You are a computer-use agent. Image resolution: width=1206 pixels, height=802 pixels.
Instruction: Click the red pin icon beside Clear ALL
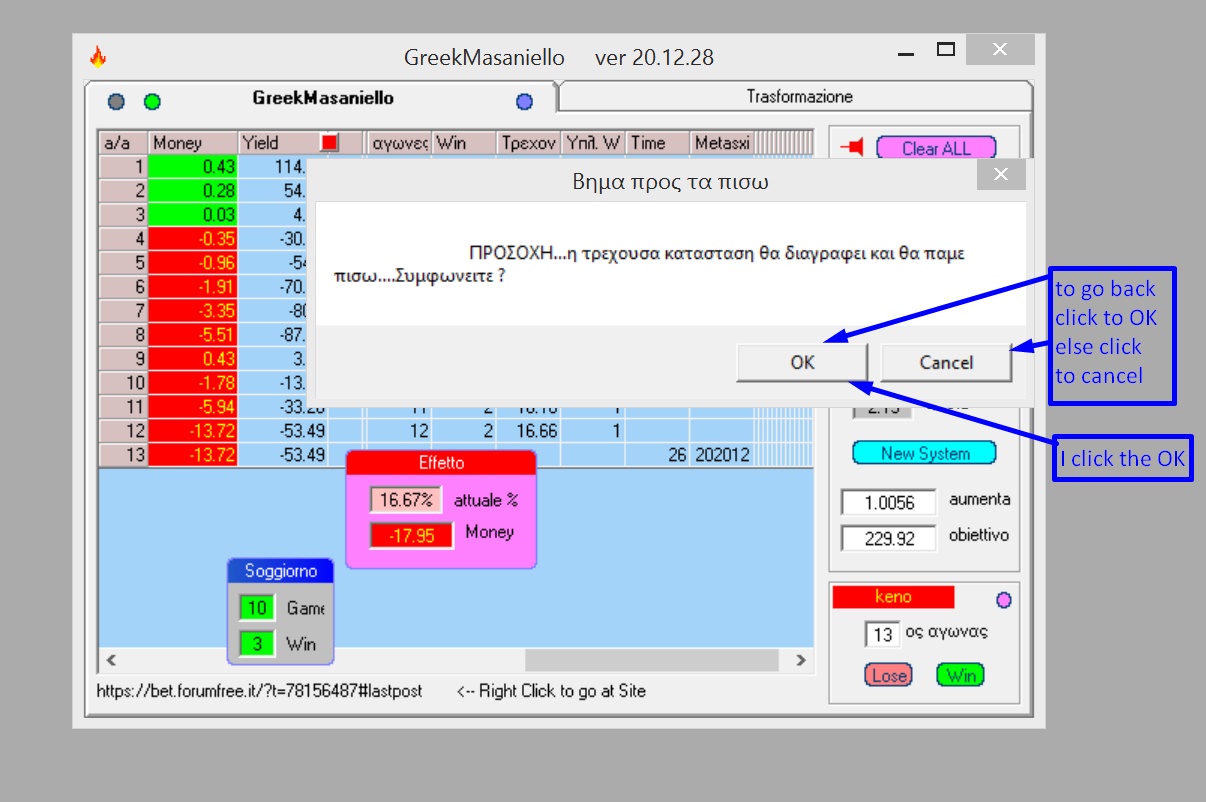point(852,148)
